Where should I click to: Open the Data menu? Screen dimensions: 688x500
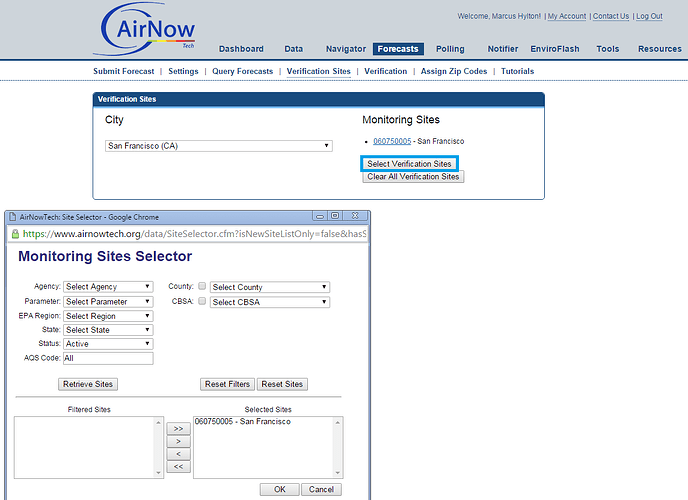(294, 49)
